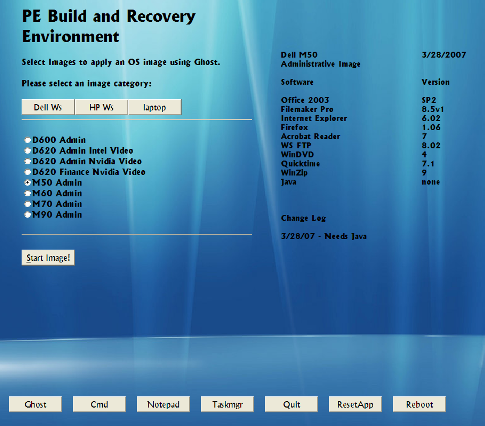Screen dimensions: 485x426
Task: Click the 'Dell M50' image title
Action: coord(299,55)
